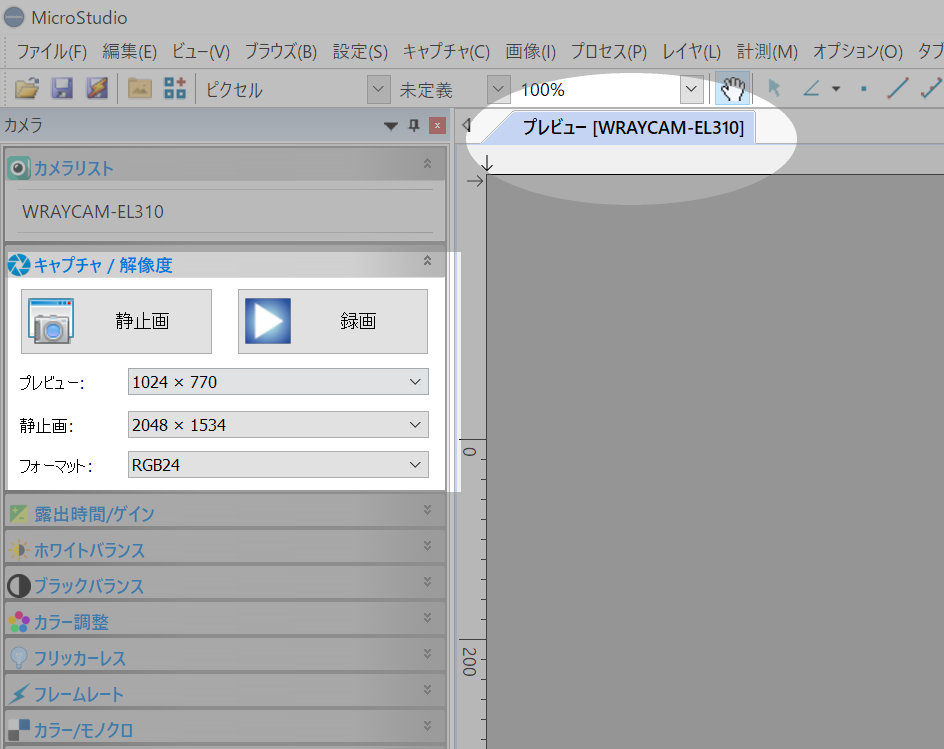
Task: Click the フレームレート lightning icon
Action: click(19, 694)
